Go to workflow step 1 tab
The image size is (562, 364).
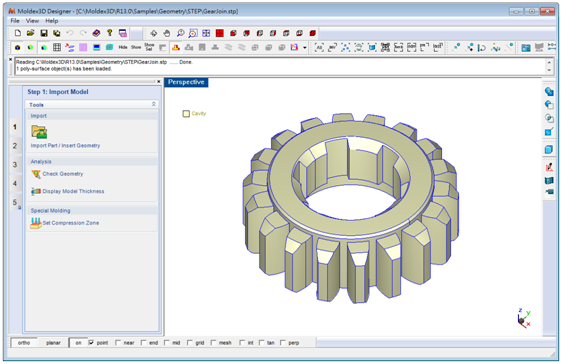tap(15, 127)
